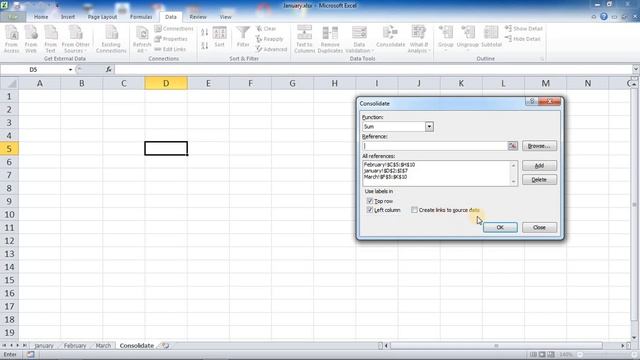Image resolution: width=640 pixels, height=360 pixels.
Task: Switch to the March sheet tab
Action: [x=103, y=346]
